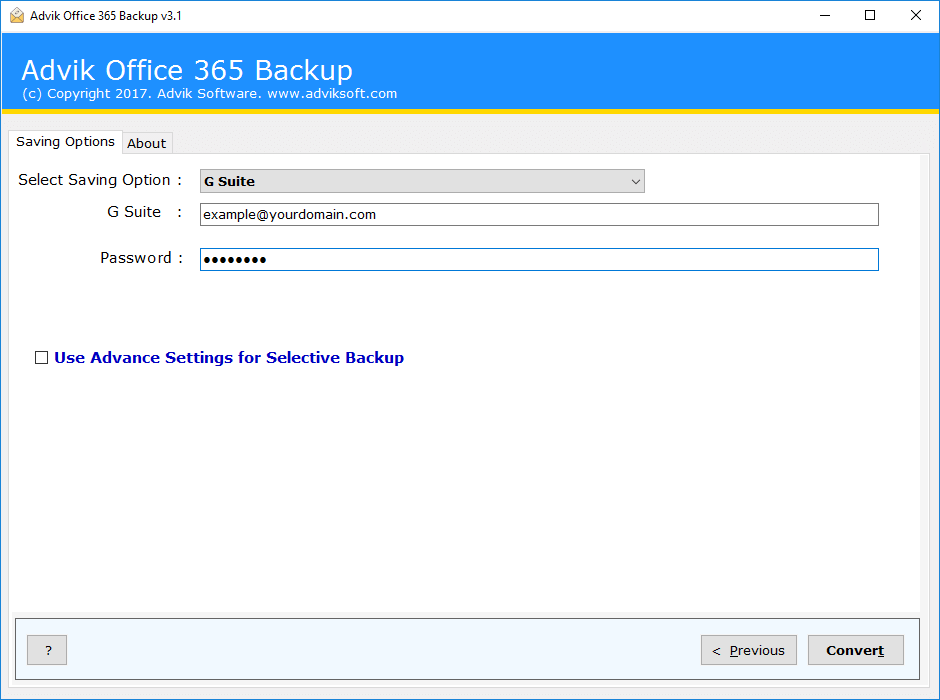
Task: Open the Select Saving Option dropdown
Action: (422, 181)
